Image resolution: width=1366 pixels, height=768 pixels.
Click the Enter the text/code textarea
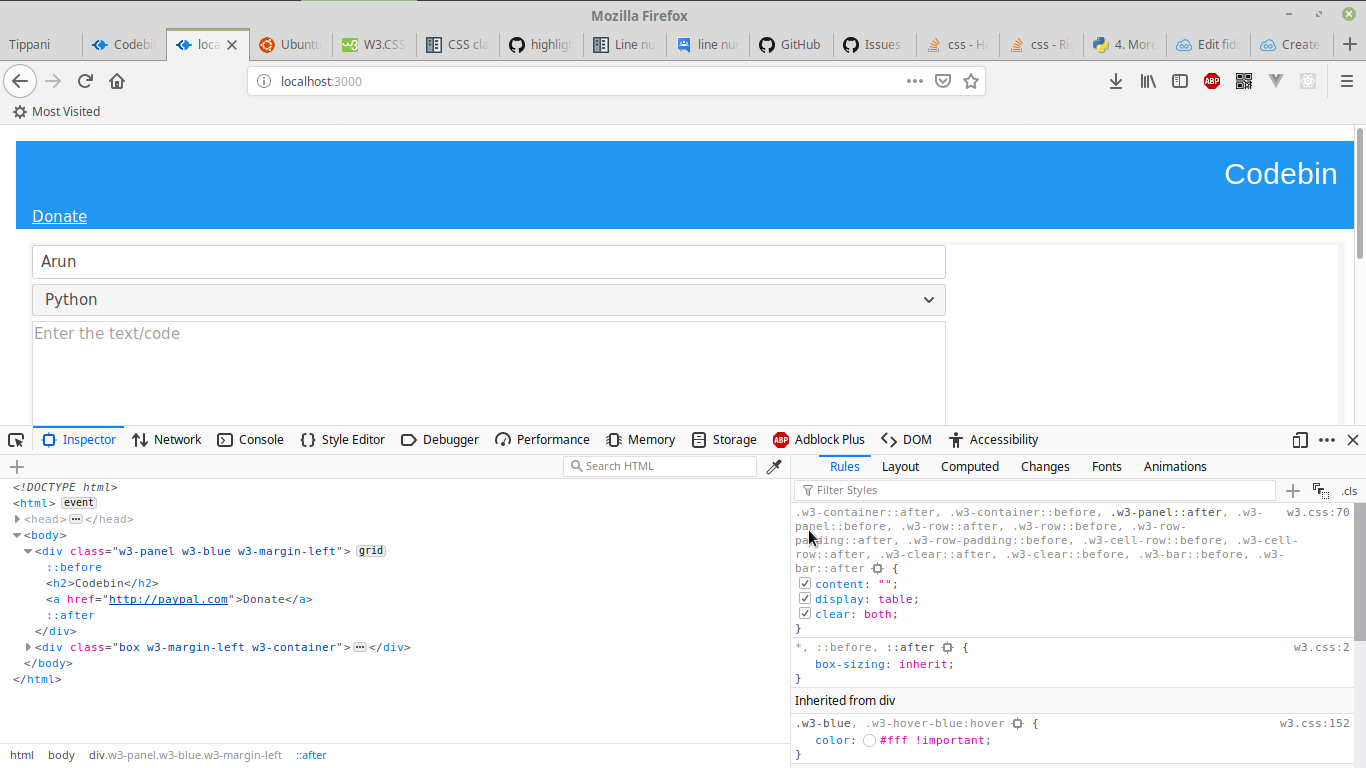point(489,373)
